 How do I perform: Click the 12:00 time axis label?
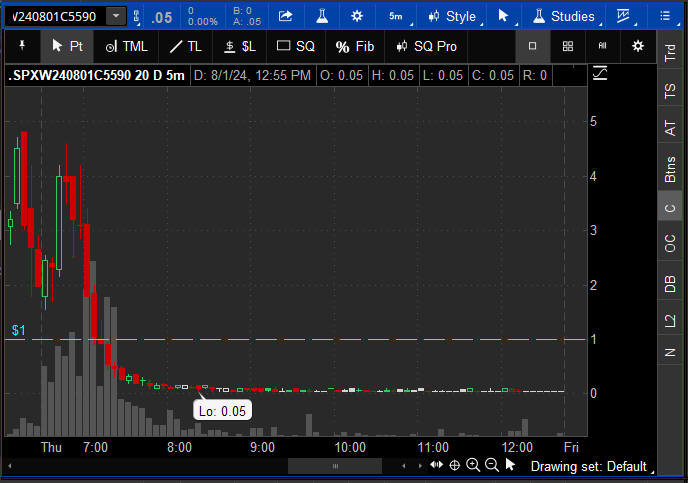click(517, 447)
